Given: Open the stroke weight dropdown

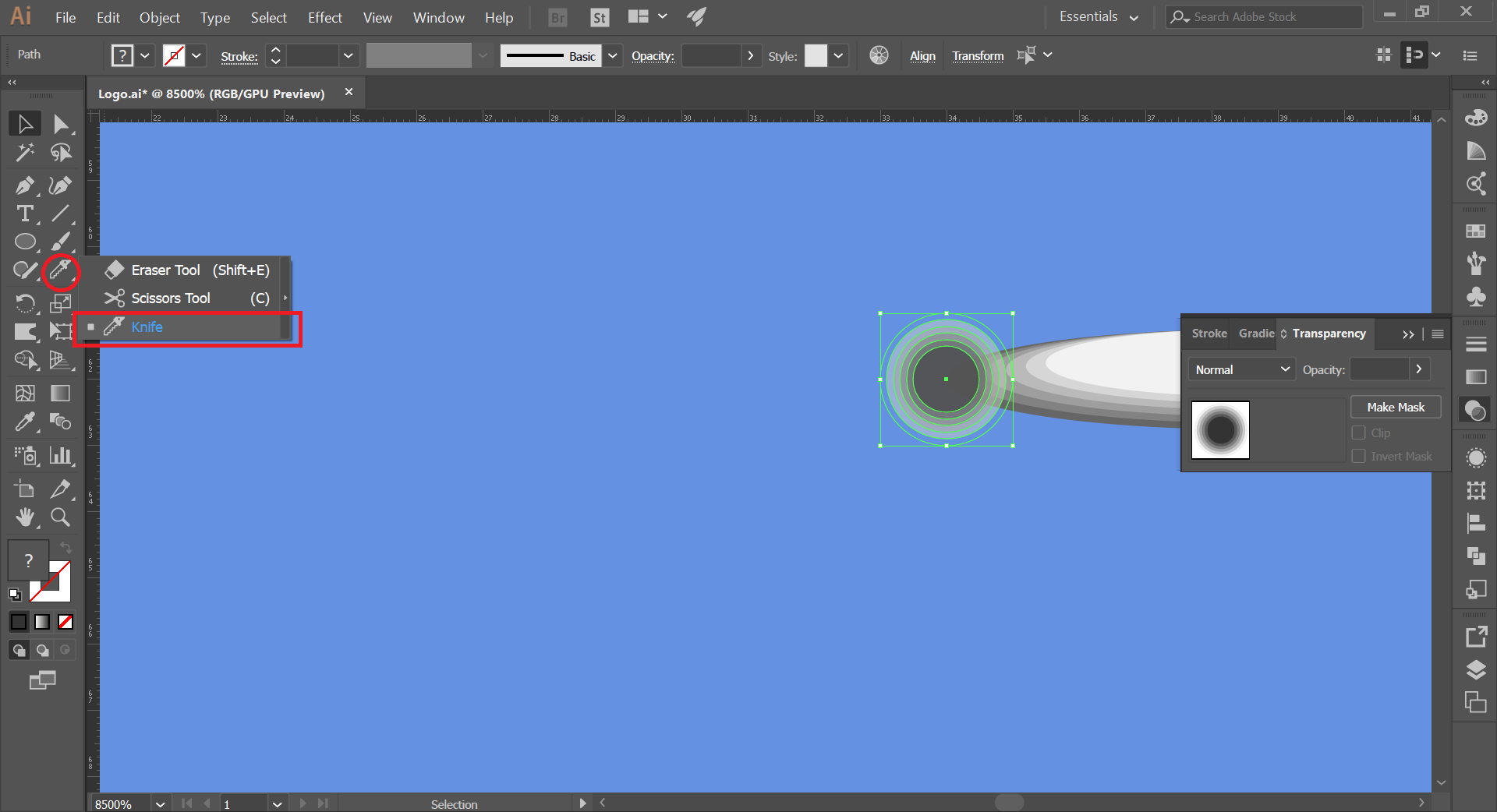Looking at the screenshot, I should [348, 55].
